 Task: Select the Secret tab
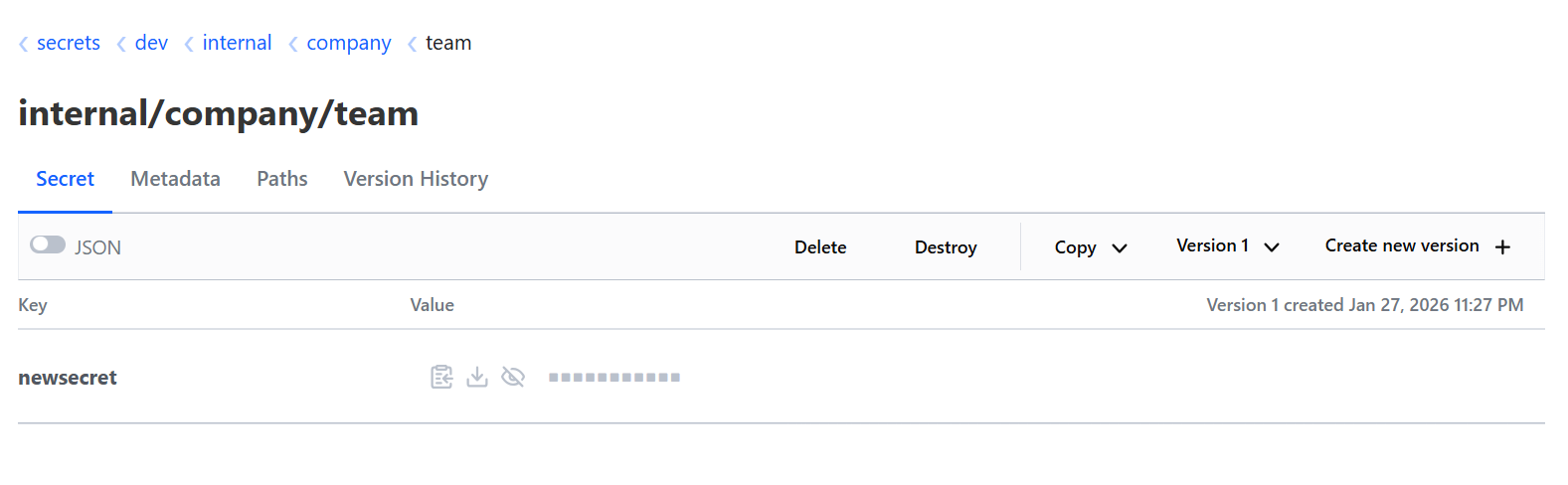(65, 179)
